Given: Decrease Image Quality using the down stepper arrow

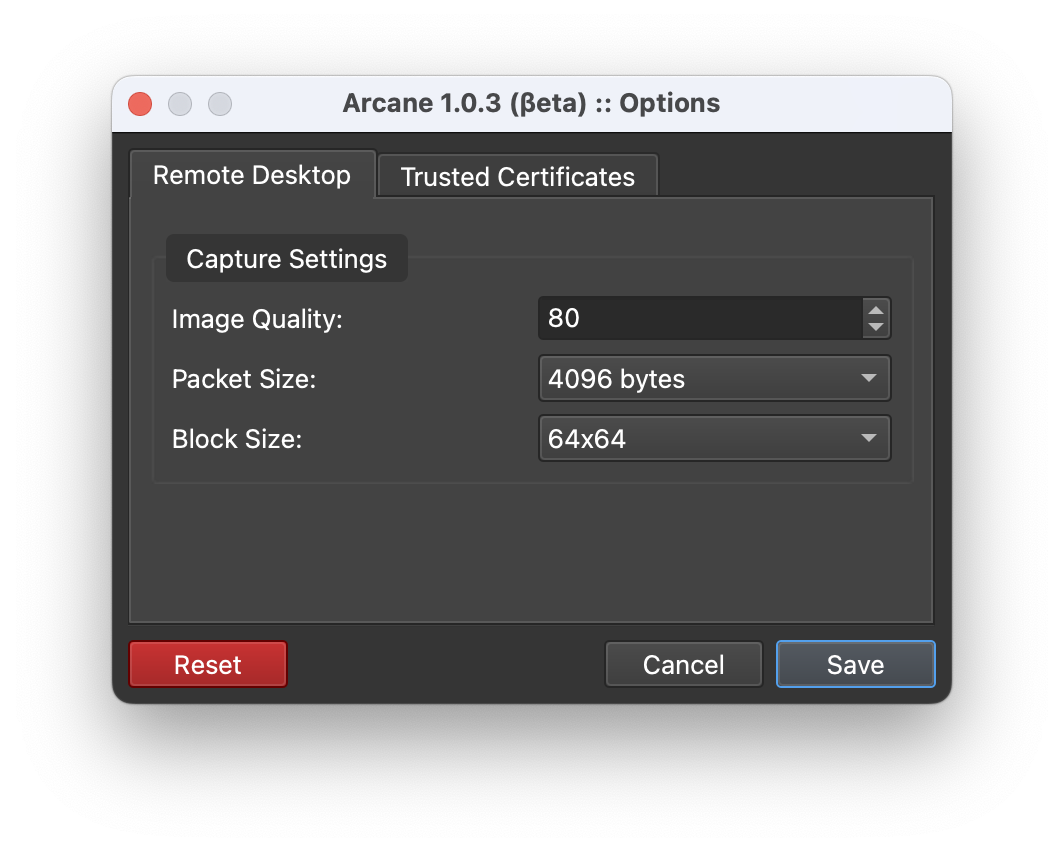Looking at the screenshot, I should 877,326.
